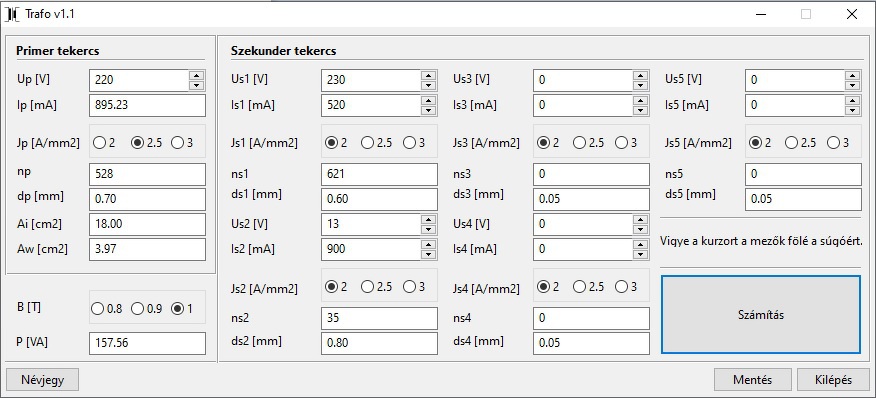Screen dimensions: 876x398
Task: Decrease Up voltage with down arrow
Action: click(x=196, y=86)
